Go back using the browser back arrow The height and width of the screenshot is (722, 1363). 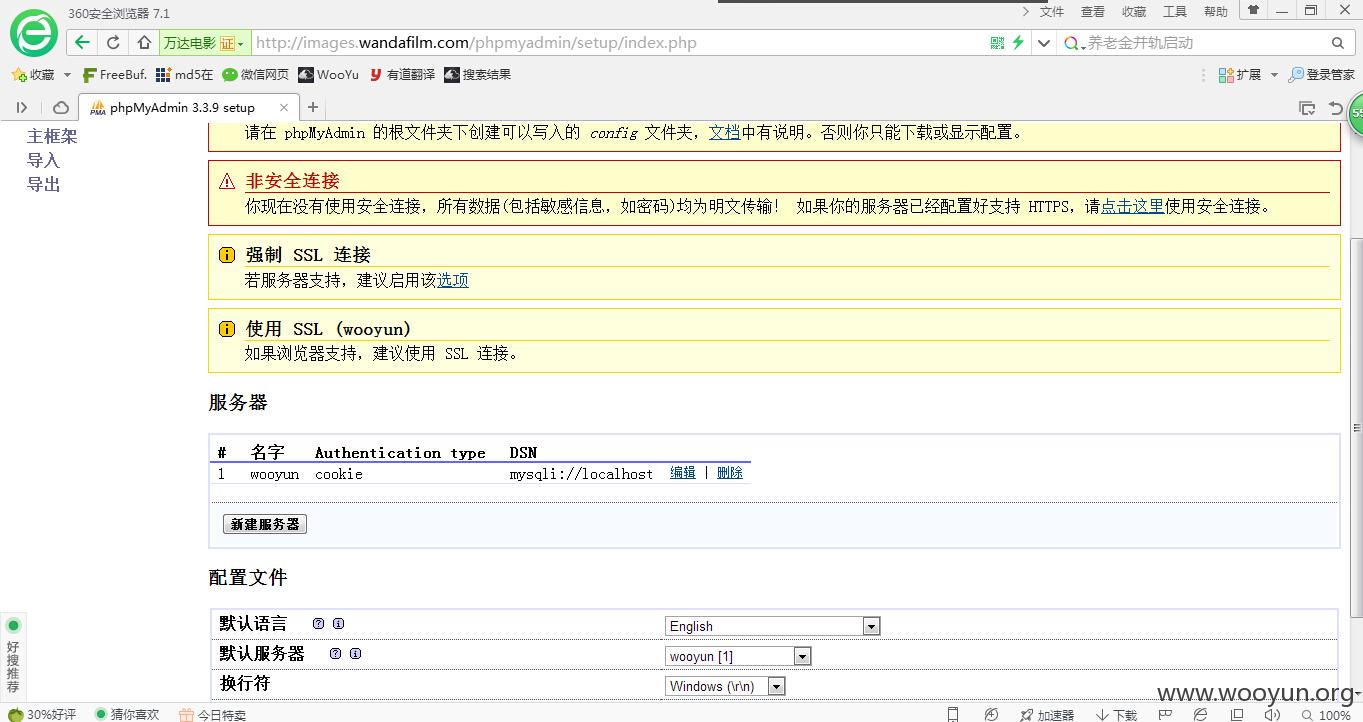pyautogui.click(x=82, y=43)
